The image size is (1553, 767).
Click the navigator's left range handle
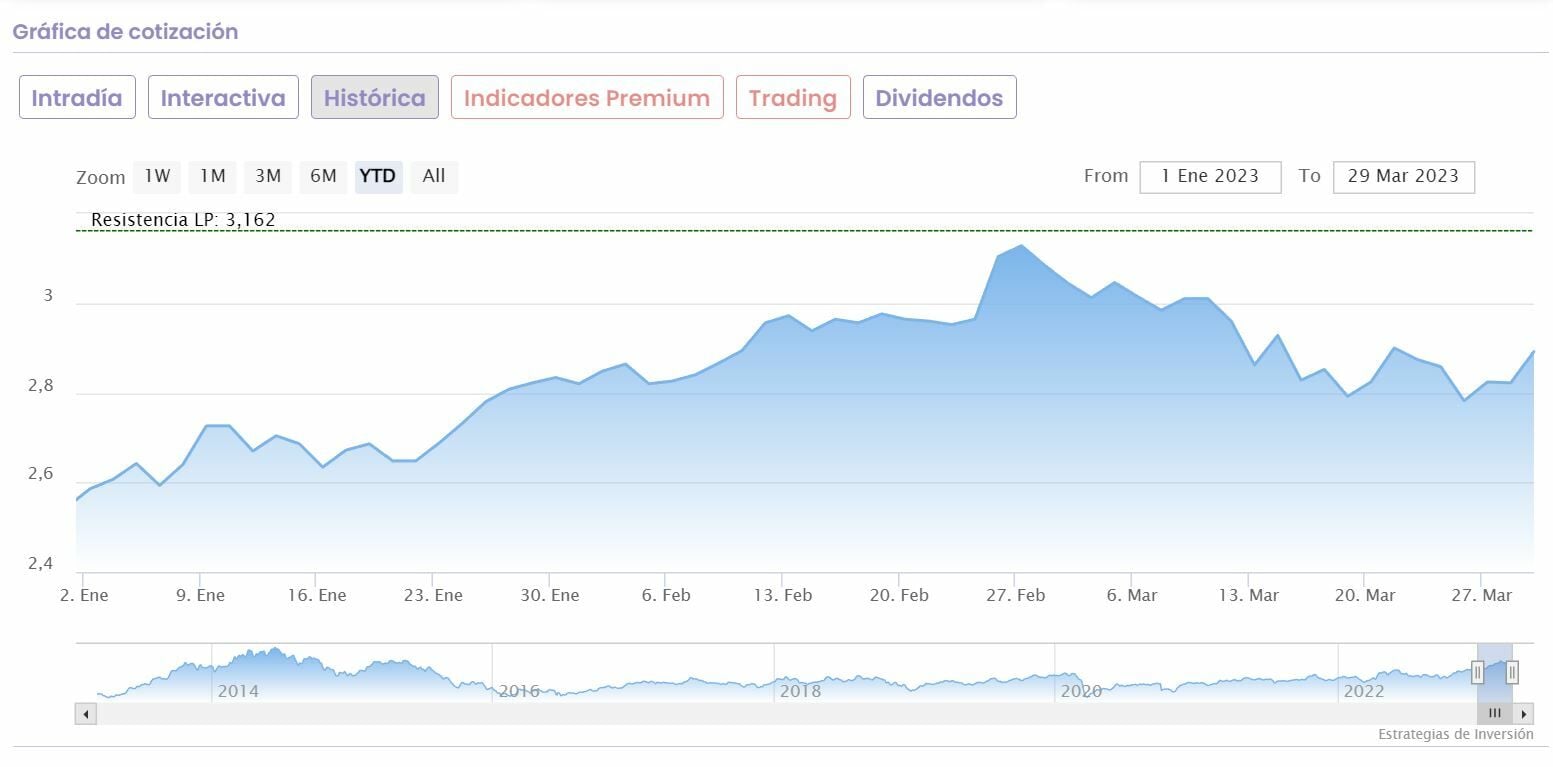tap(1478, 672)
